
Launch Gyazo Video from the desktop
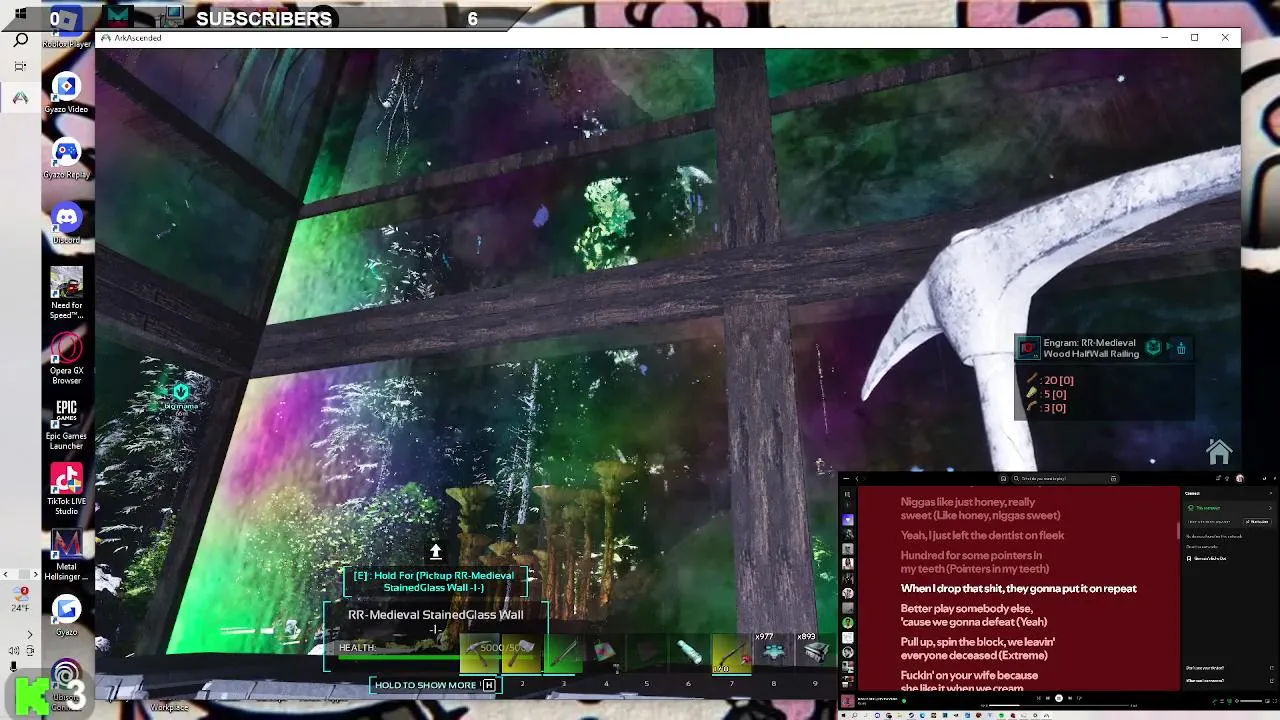point(66,94)
